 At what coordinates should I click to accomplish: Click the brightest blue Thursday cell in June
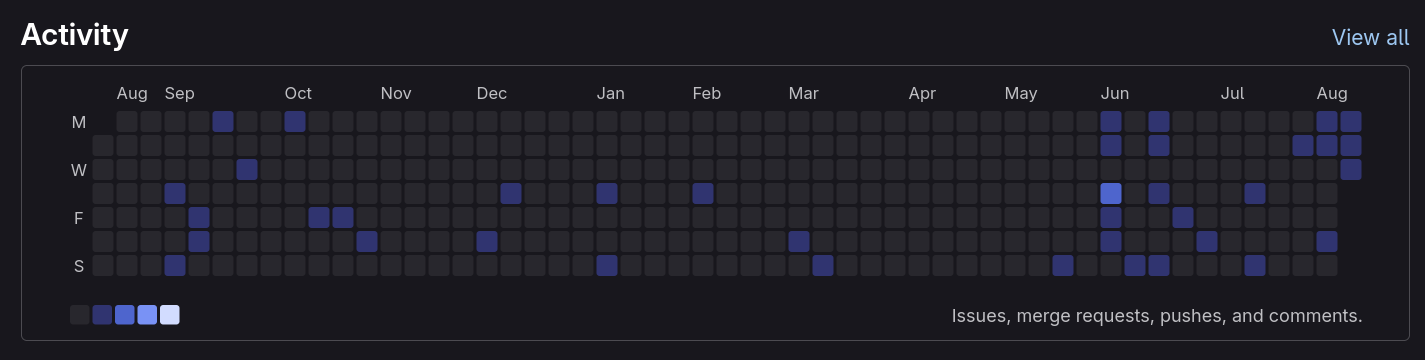[1111, 193]
